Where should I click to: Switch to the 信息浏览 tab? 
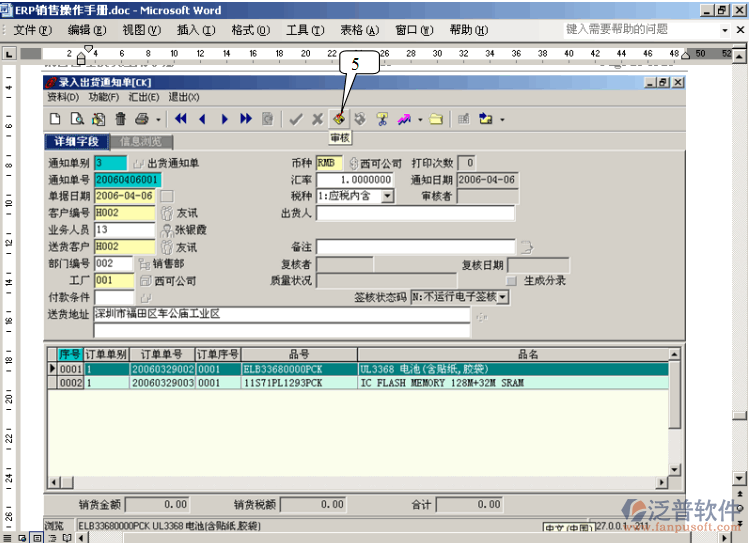coord(141,142)
